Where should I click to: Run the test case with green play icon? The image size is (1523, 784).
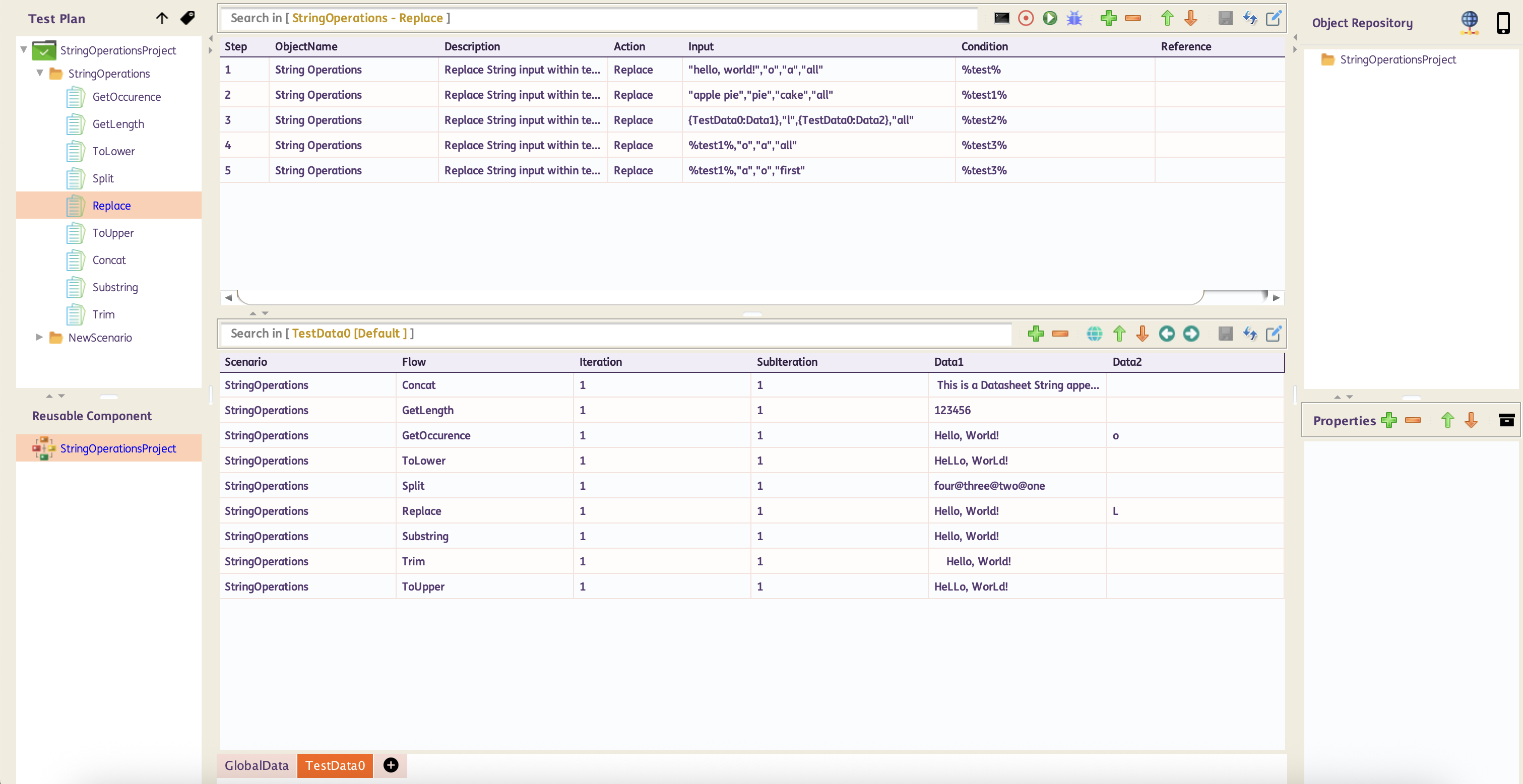point(1050,18)
